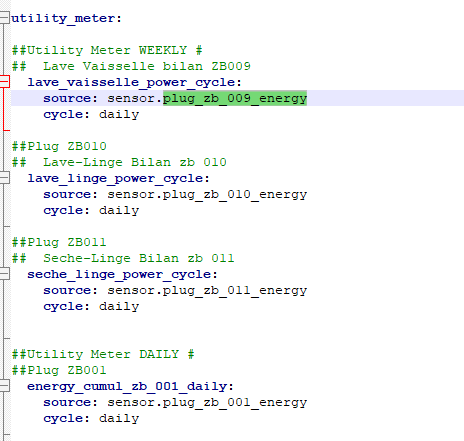Click sensor.plug_zb_001_energy source value
This screenshot has width=464, height=441.
tap(207, 402)
